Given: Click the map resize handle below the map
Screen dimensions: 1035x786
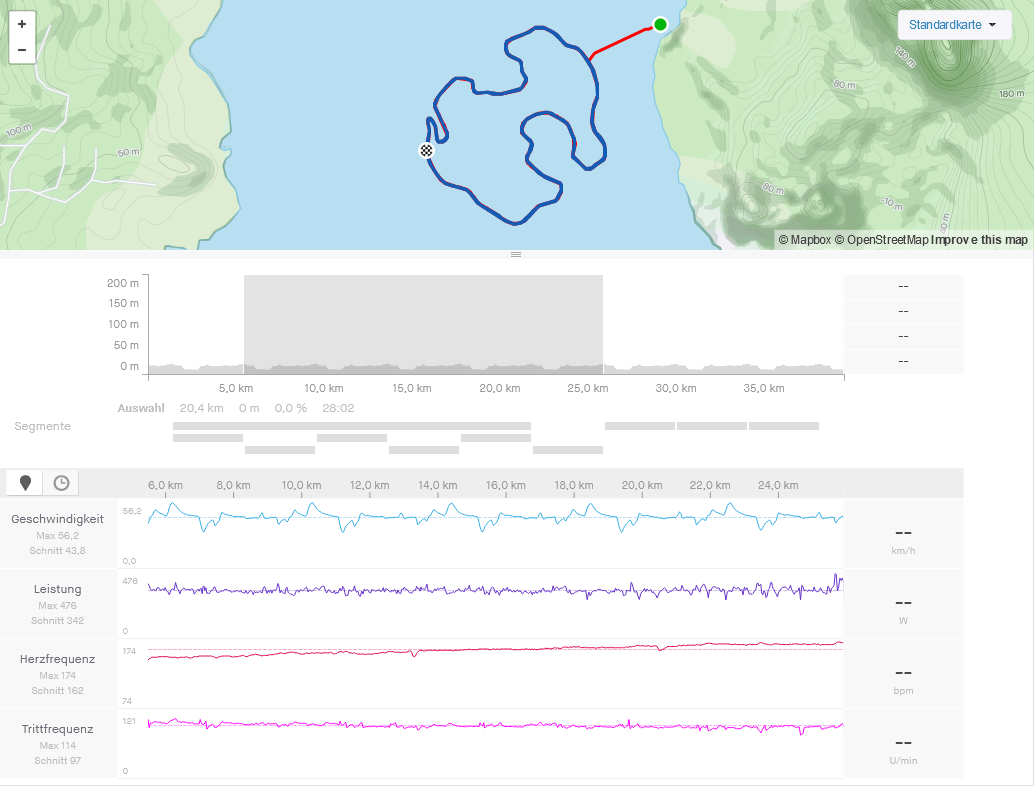Looking at the screenshot, I should [516, 254].
